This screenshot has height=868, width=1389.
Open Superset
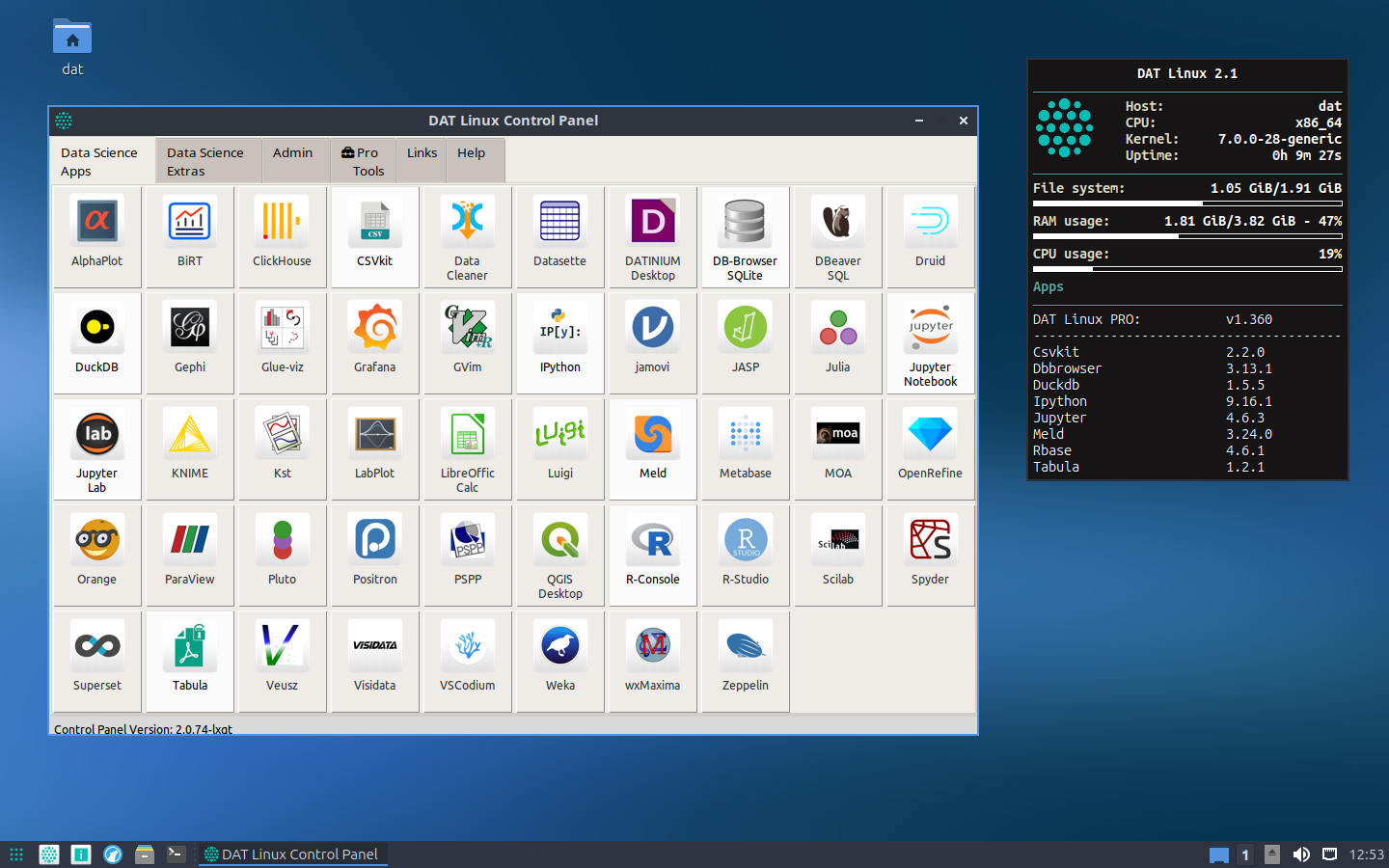(97, 662)
